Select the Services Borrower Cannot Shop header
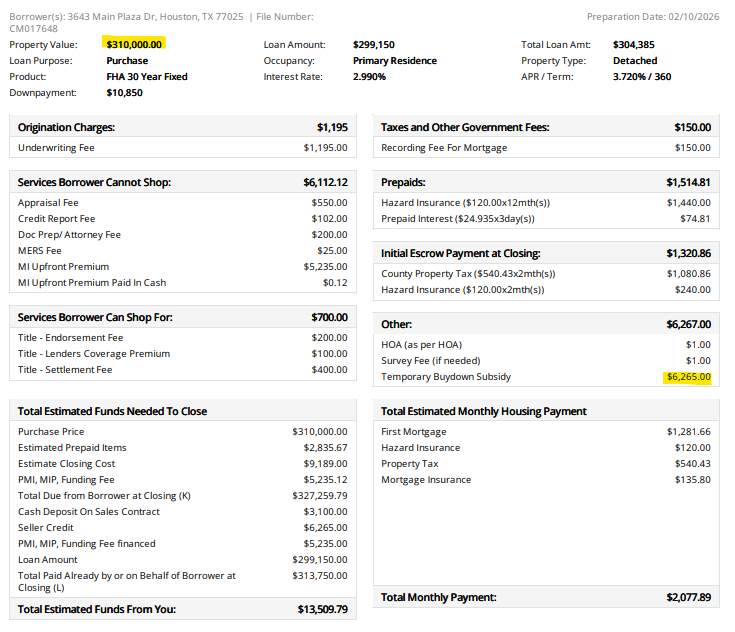The width and height of the screenshot is (735, 632). pyautogui.click(x=94, y=183)
